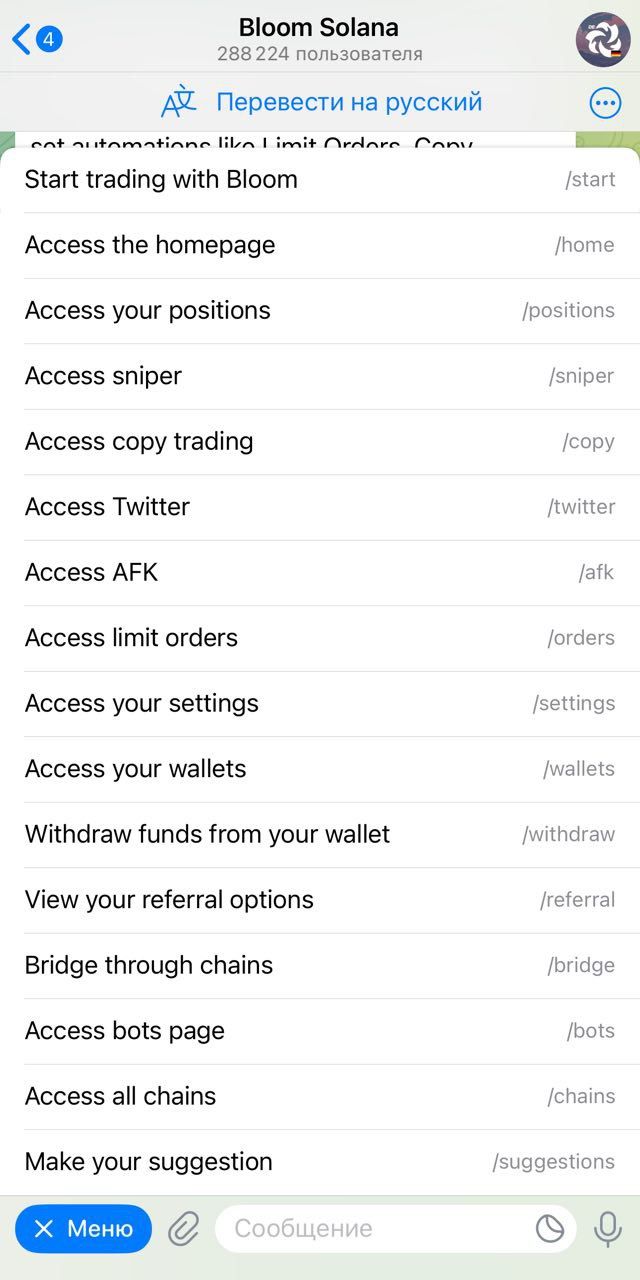Open scheduled messages via the clock icon
This screenshot has height=1280, width=640.
click(x=549, y=1229)
